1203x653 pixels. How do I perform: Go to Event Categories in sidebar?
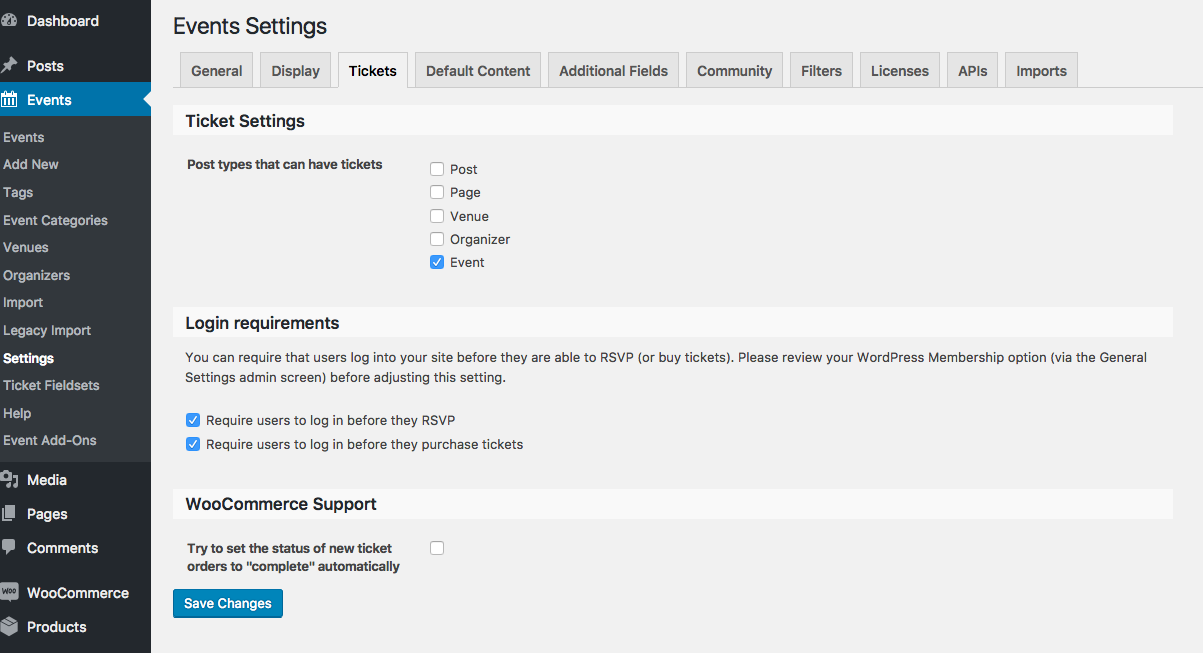pyautogui.click(x=55, y=221)
